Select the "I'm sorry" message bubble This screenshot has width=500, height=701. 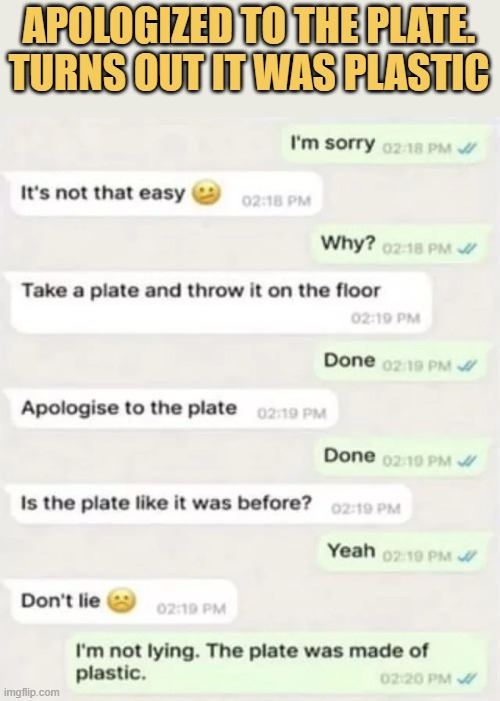click(385, 144)
